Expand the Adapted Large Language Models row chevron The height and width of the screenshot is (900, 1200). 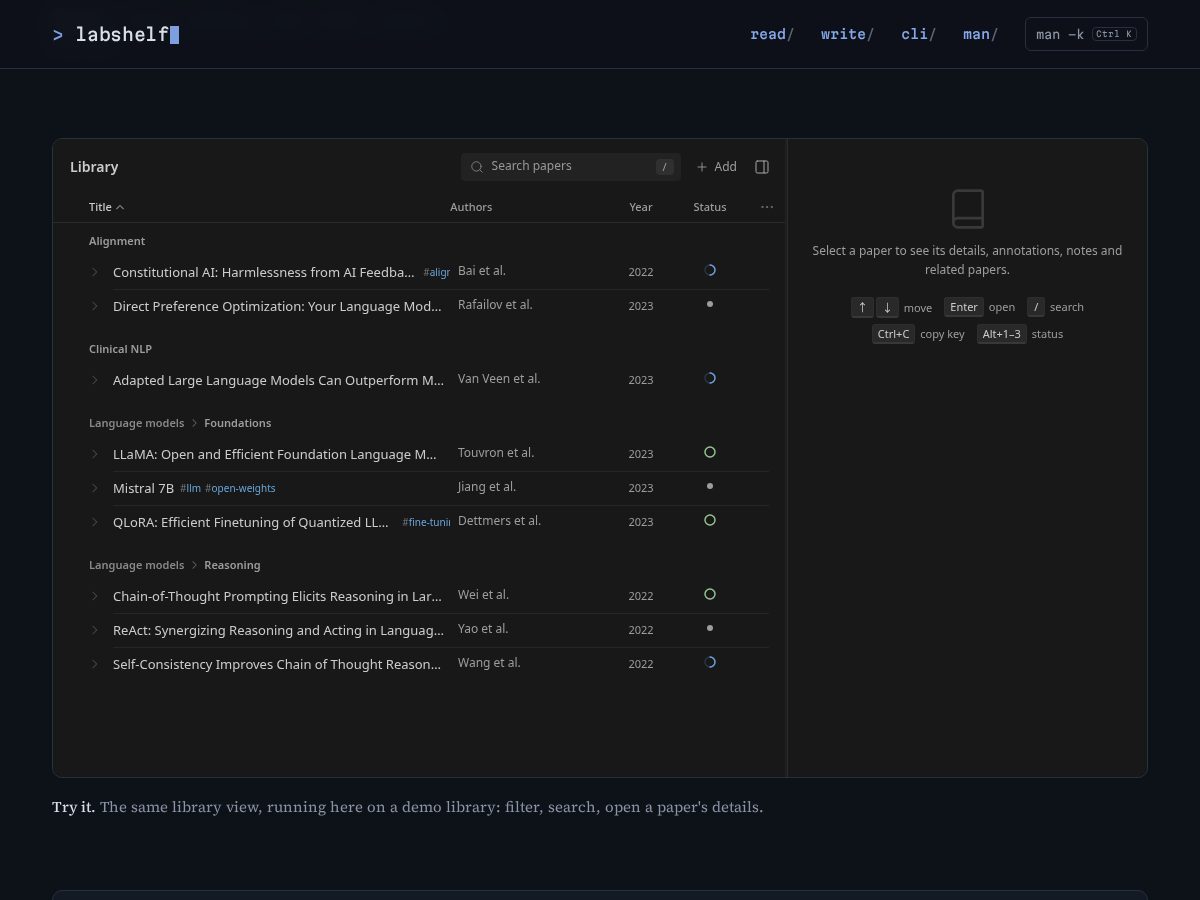(95, 380)
